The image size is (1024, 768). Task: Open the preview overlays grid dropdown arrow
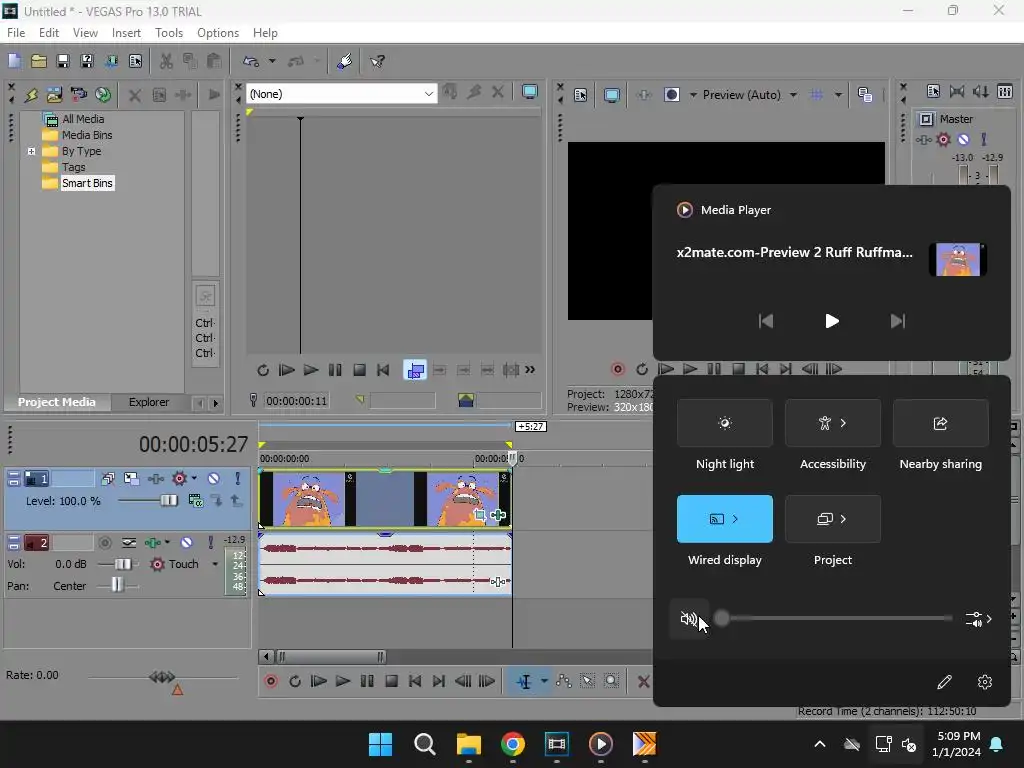click(839, 95)
